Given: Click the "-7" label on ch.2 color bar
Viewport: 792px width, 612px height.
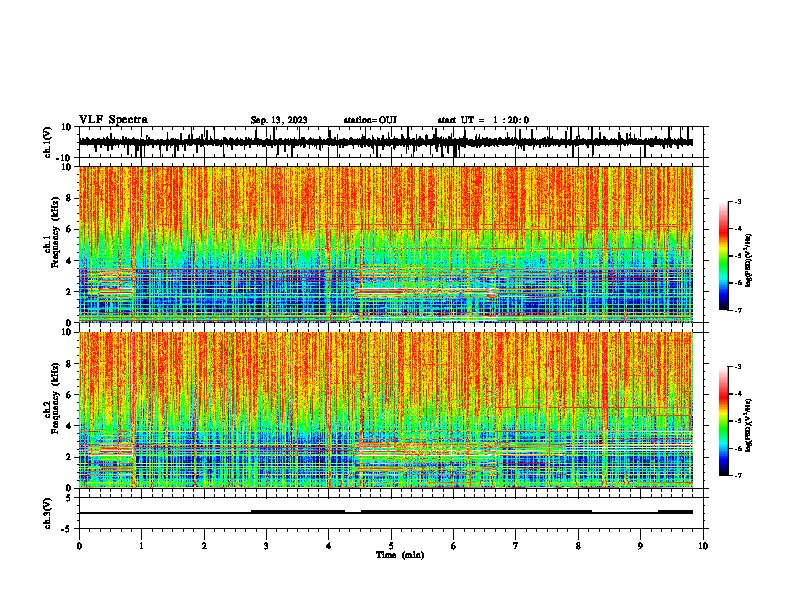Looking at the screenshot, I should (737, 476).
